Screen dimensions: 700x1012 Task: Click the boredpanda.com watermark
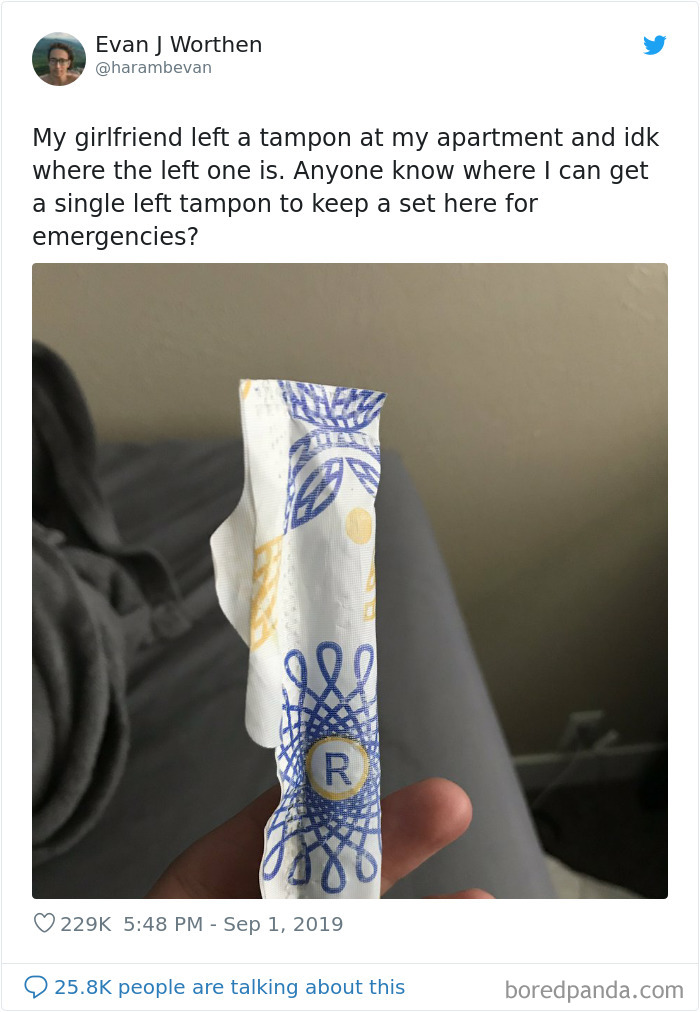(594, 989)
